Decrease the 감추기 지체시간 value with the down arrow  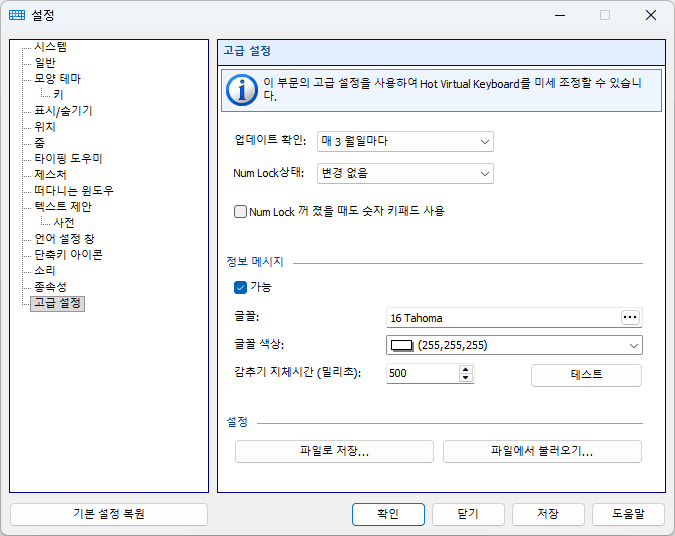(465, 378)
